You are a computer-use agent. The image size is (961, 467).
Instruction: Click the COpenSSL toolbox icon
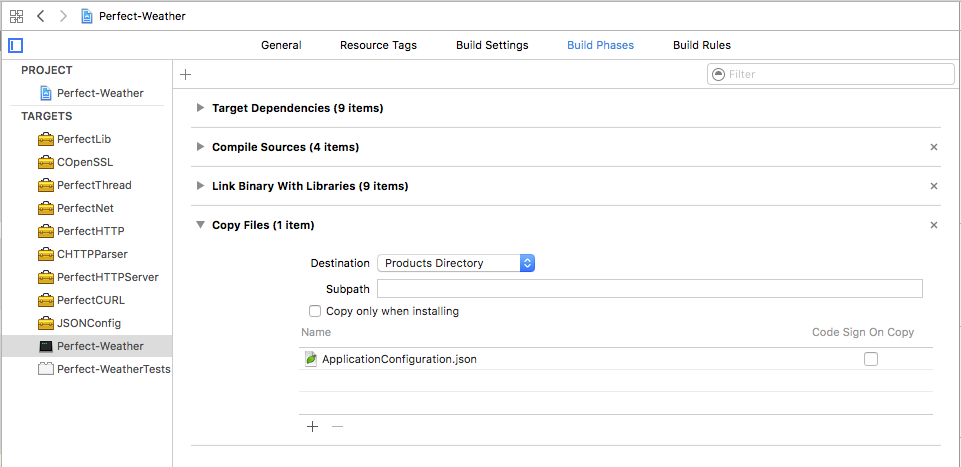(x=46, y=162)
